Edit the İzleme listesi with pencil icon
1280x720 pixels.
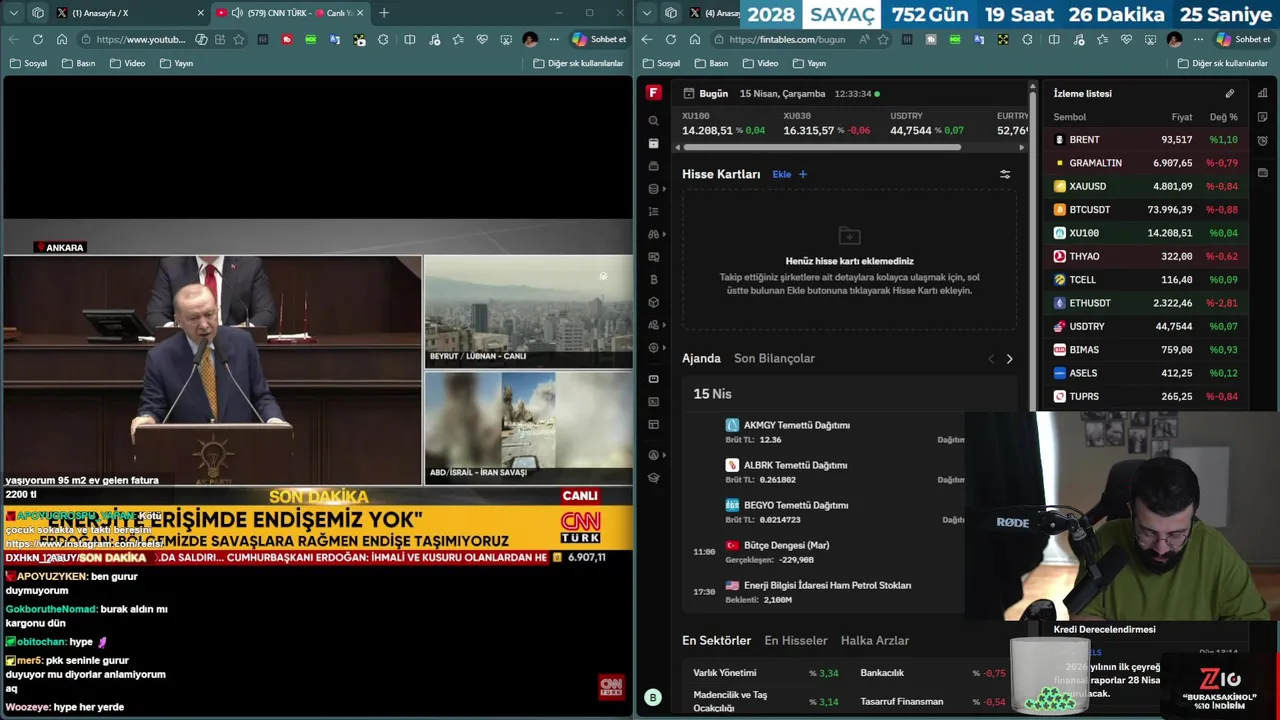point(1230,94)
